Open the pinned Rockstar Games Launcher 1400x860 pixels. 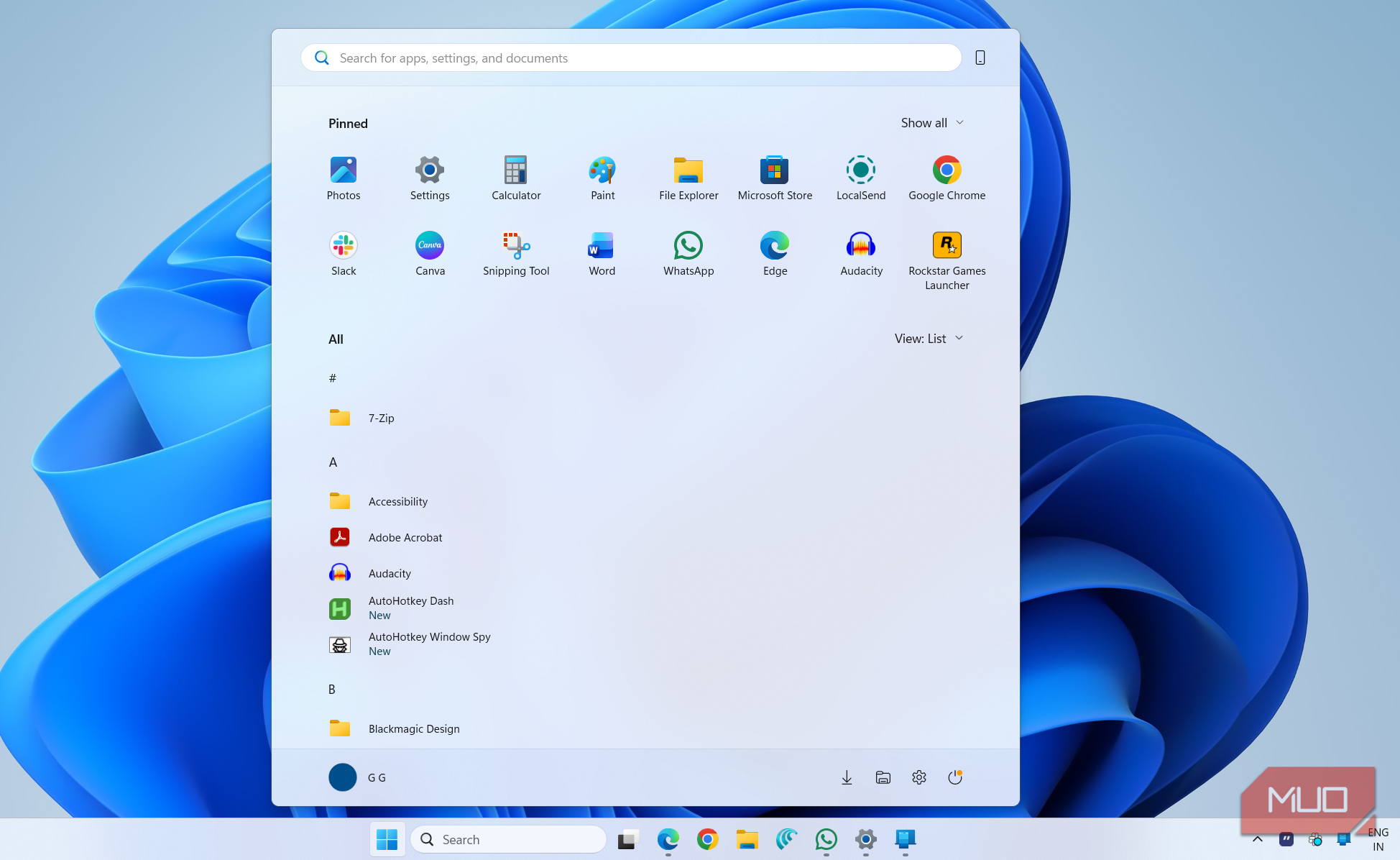pyautogui.click(x=947, y=261)
